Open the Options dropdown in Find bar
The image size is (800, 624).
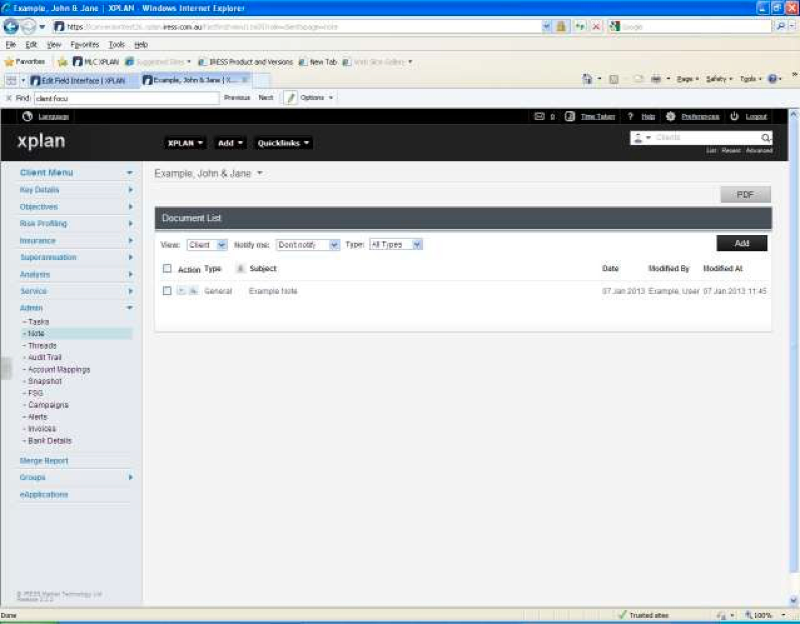[316, 97]
